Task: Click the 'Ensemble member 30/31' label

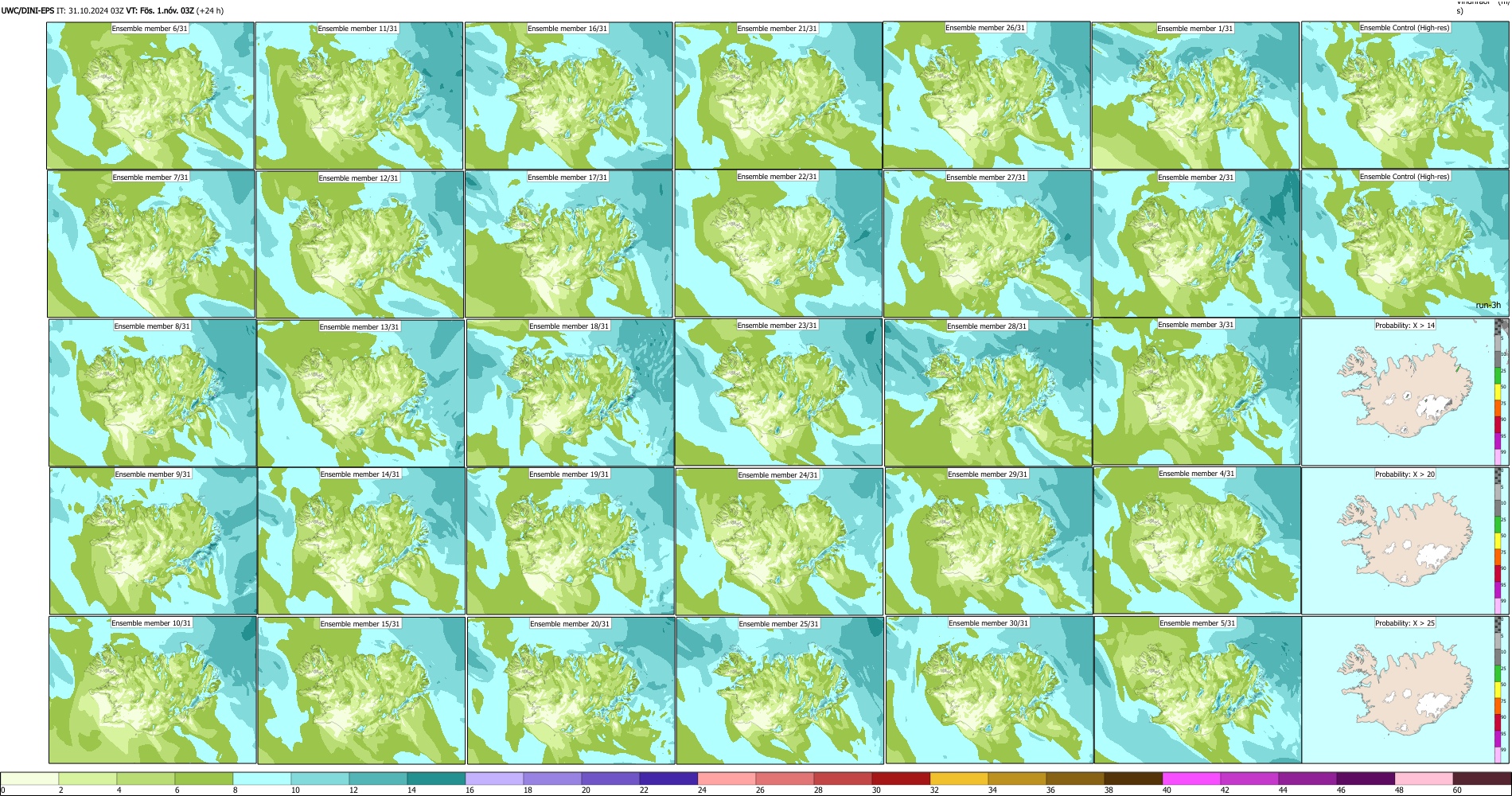Action: [x=988, y=623]
